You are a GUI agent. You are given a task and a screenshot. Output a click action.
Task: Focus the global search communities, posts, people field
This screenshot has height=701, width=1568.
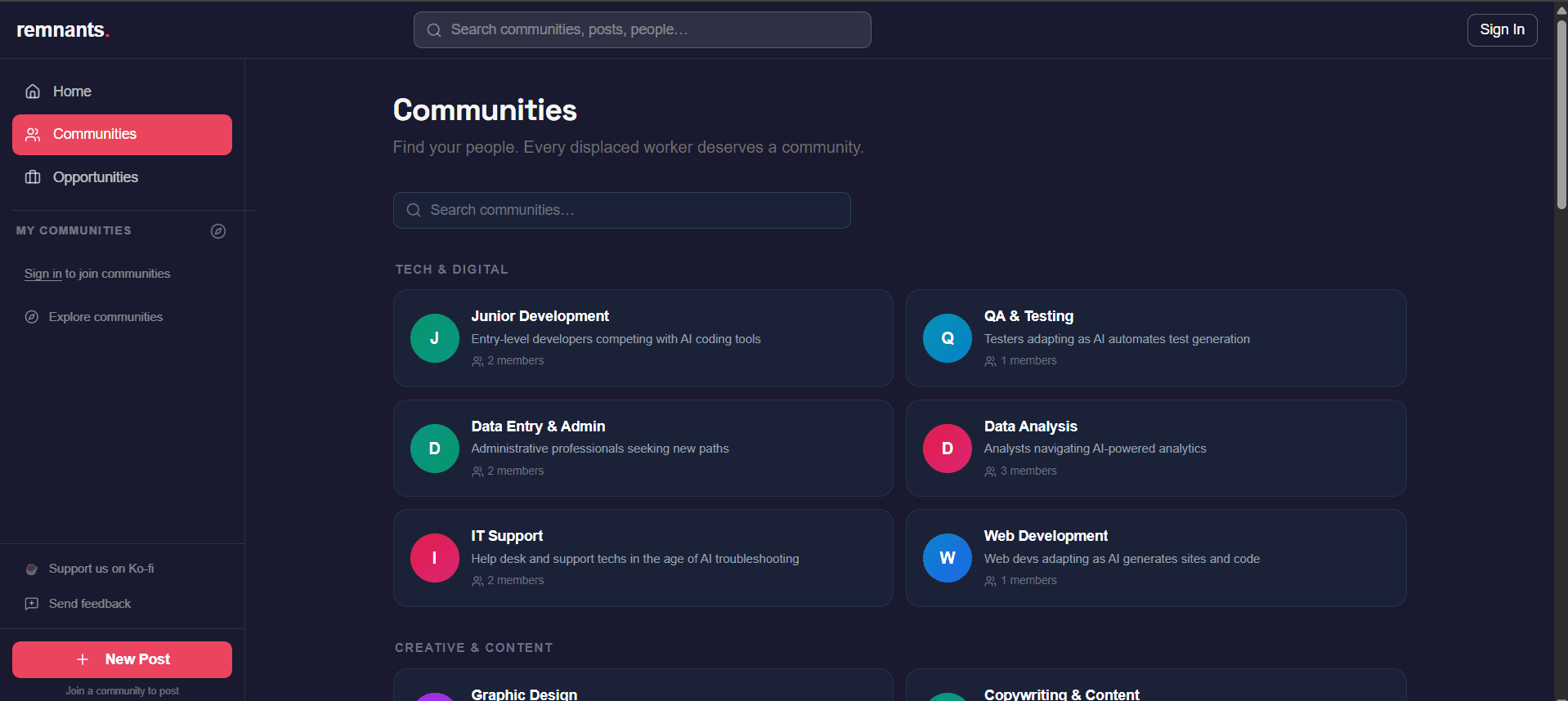click(x=642, y=30)
